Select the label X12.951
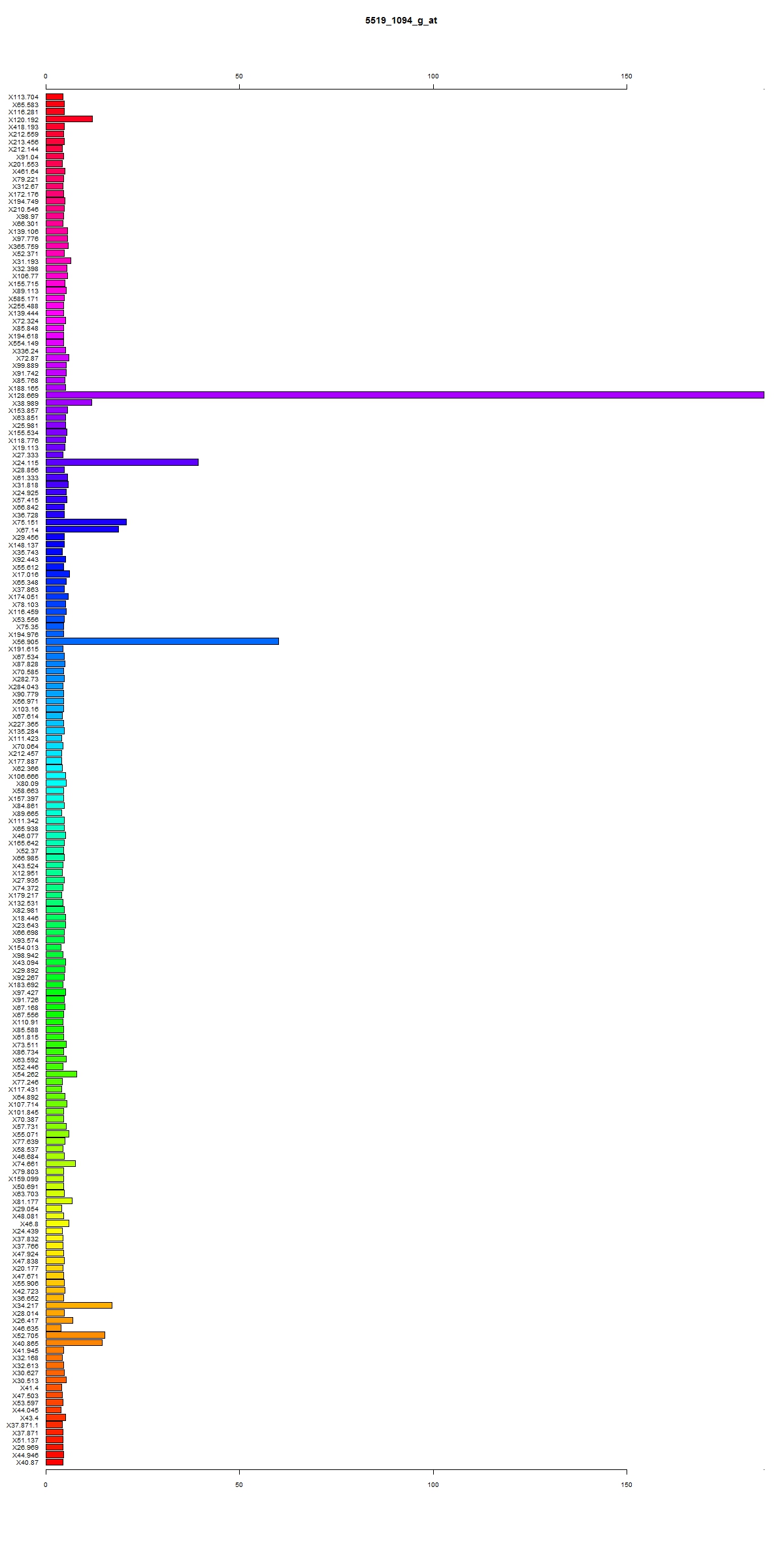This screenshot has width=784, height=1568. click(25, 874)
